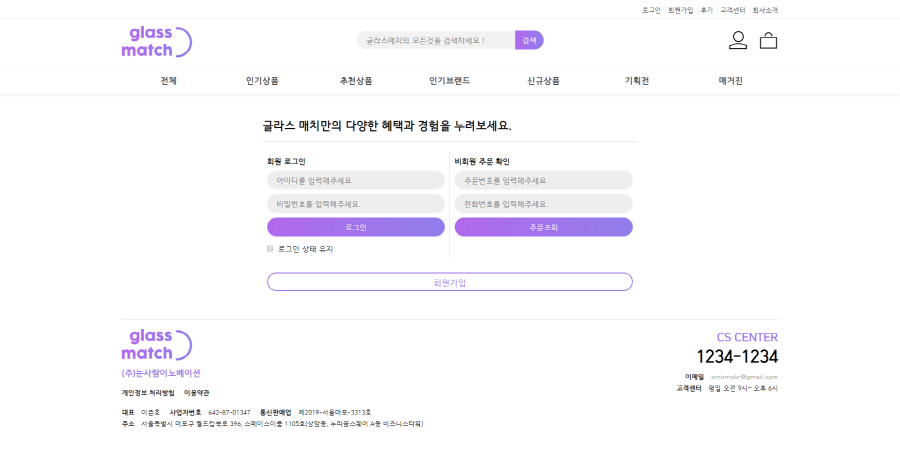Open 개인정보 처리방침 footer link
This screenshot has width=900, height=452.
148,393
